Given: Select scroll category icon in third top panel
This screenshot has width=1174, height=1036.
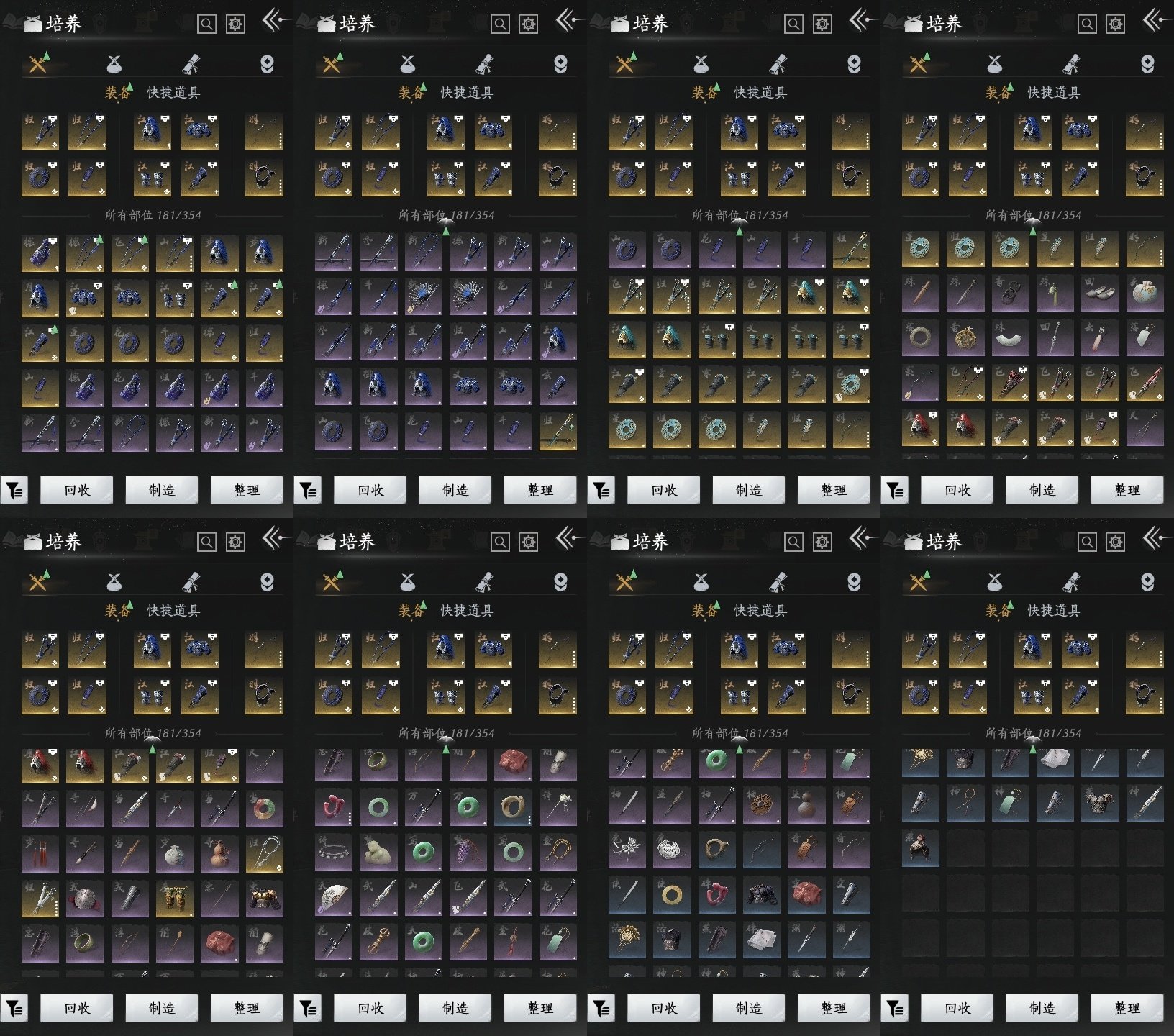Looking at the screenshot, I should pyautogui.click(x=778, y=65).
